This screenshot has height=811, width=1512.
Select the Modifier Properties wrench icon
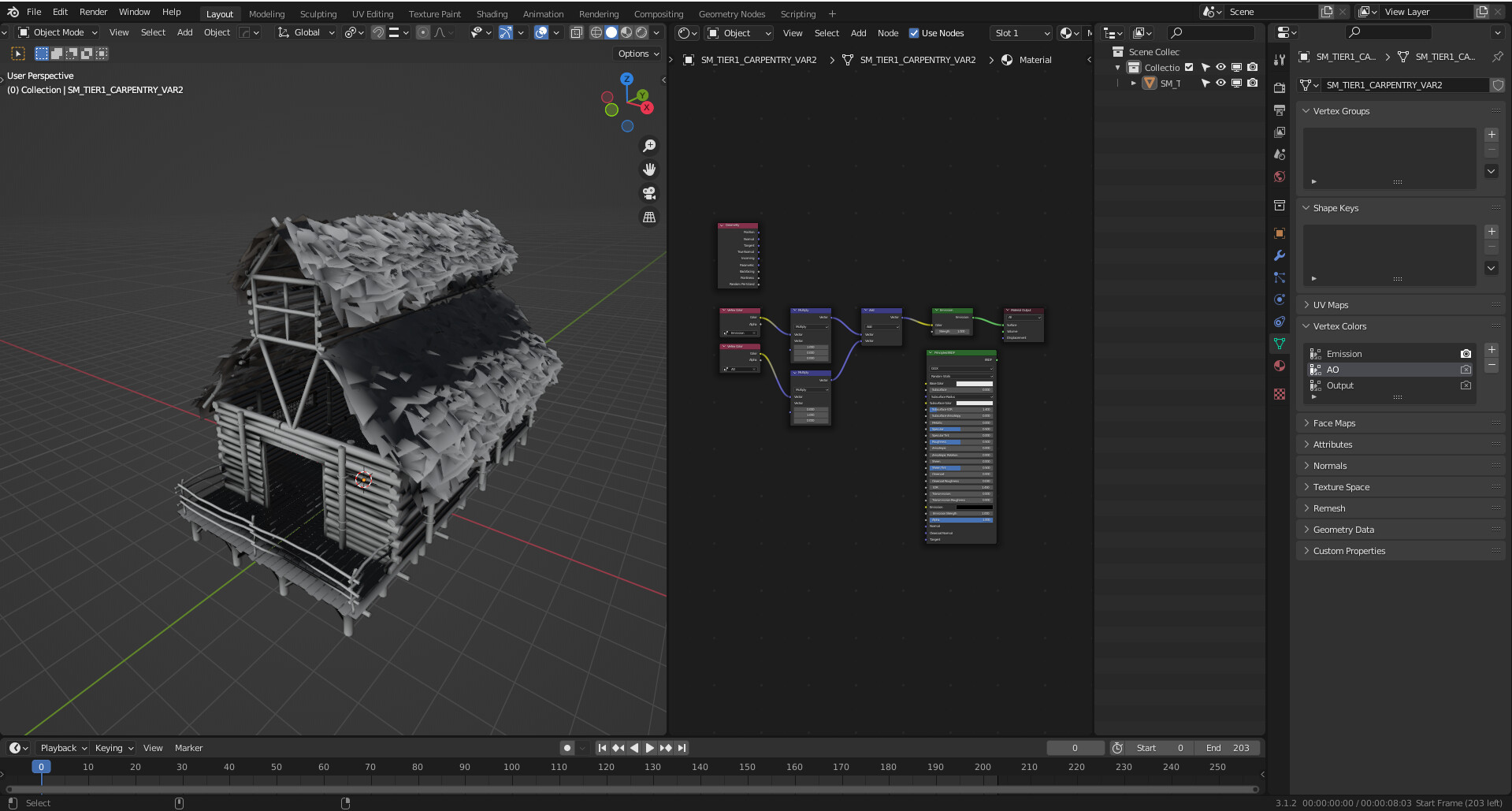point(1280,255)
